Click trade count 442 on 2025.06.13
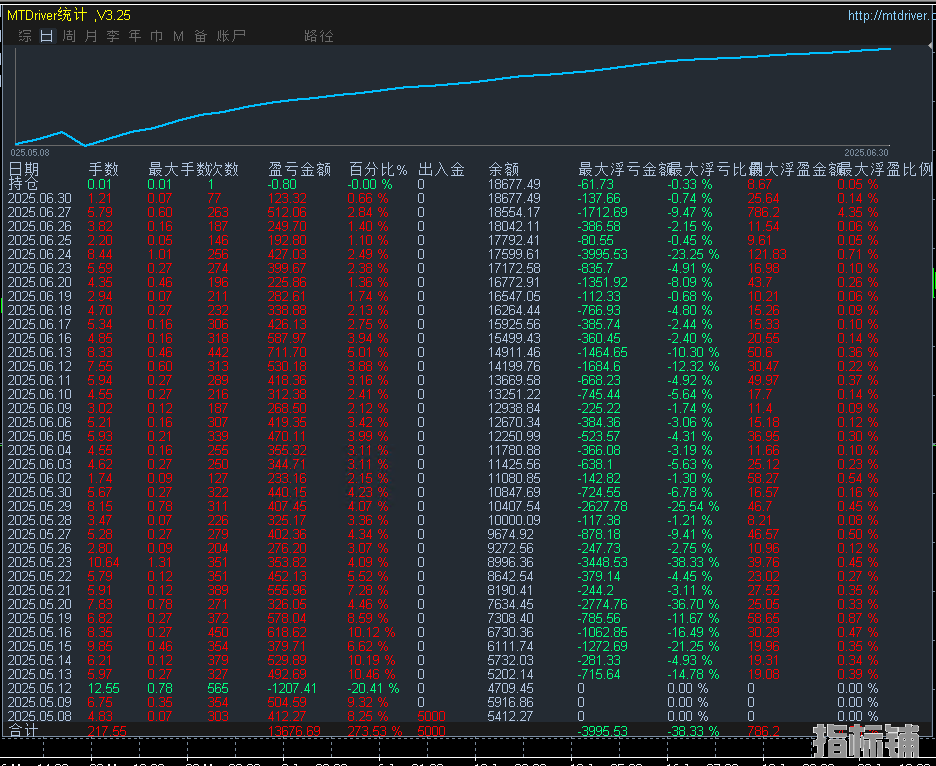Viewport: 936px width, 766px height. (x=218, y=352)
